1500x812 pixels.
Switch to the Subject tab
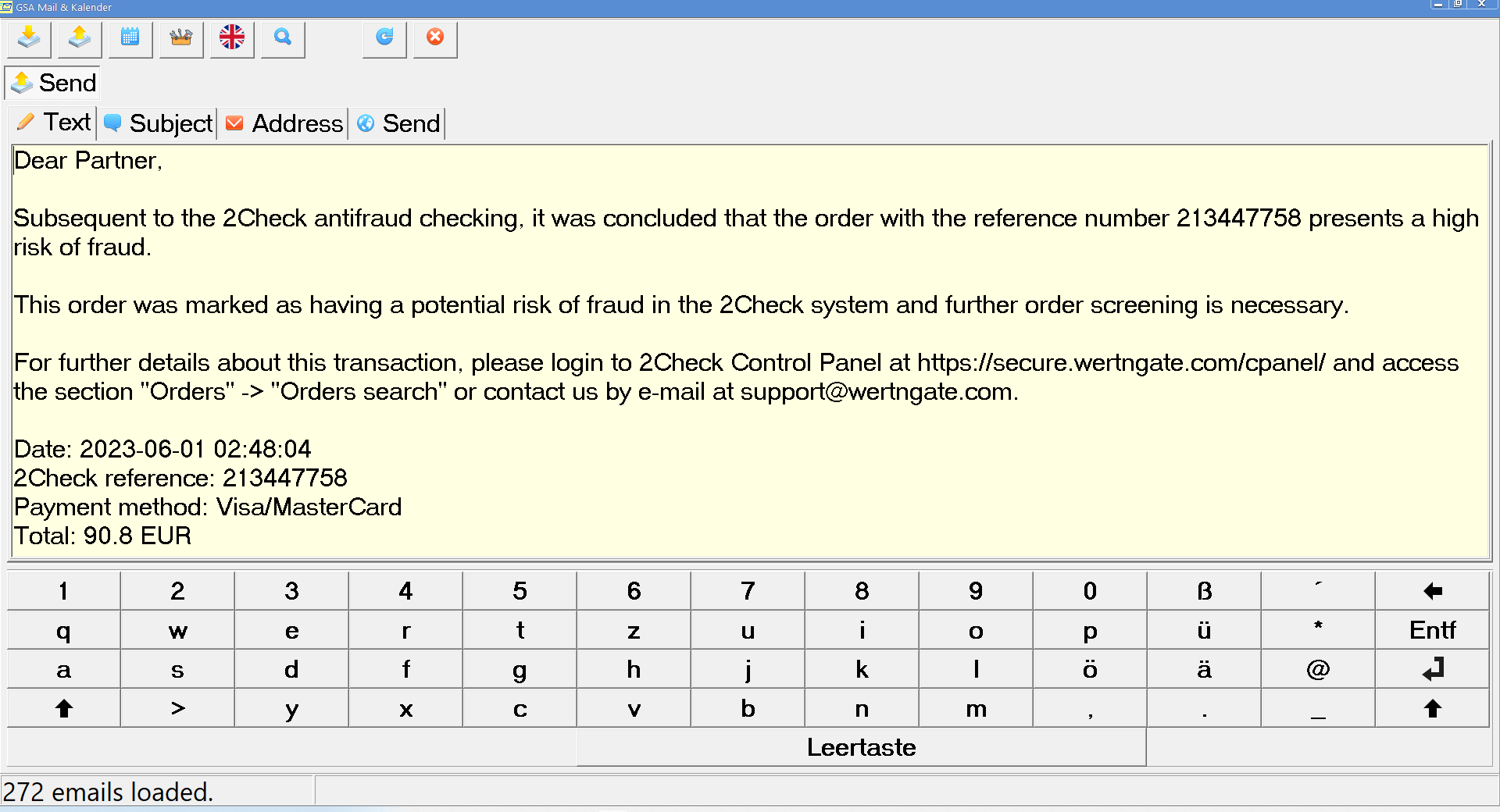158,123
